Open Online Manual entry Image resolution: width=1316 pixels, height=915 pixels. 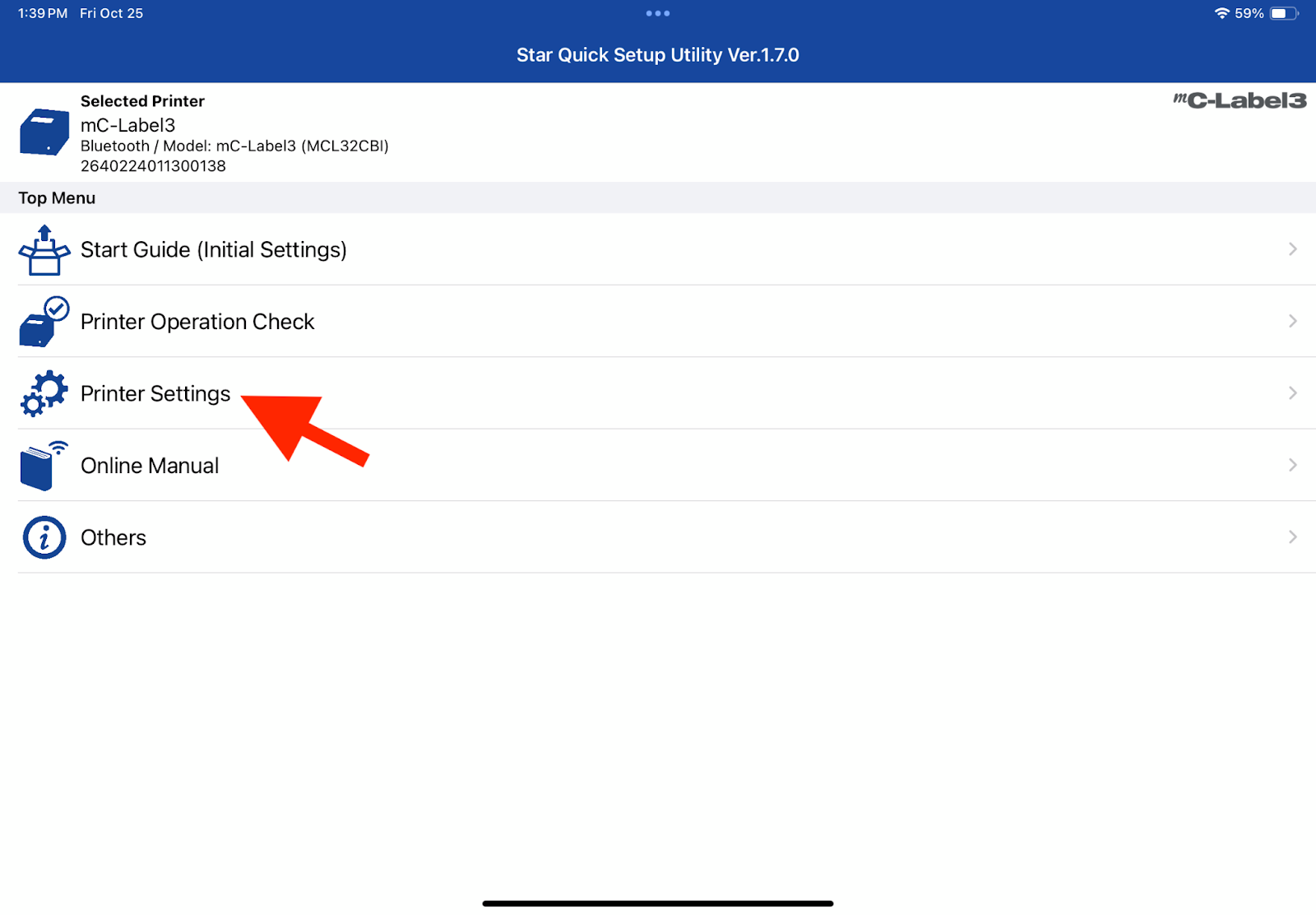(x=658, y=466)
